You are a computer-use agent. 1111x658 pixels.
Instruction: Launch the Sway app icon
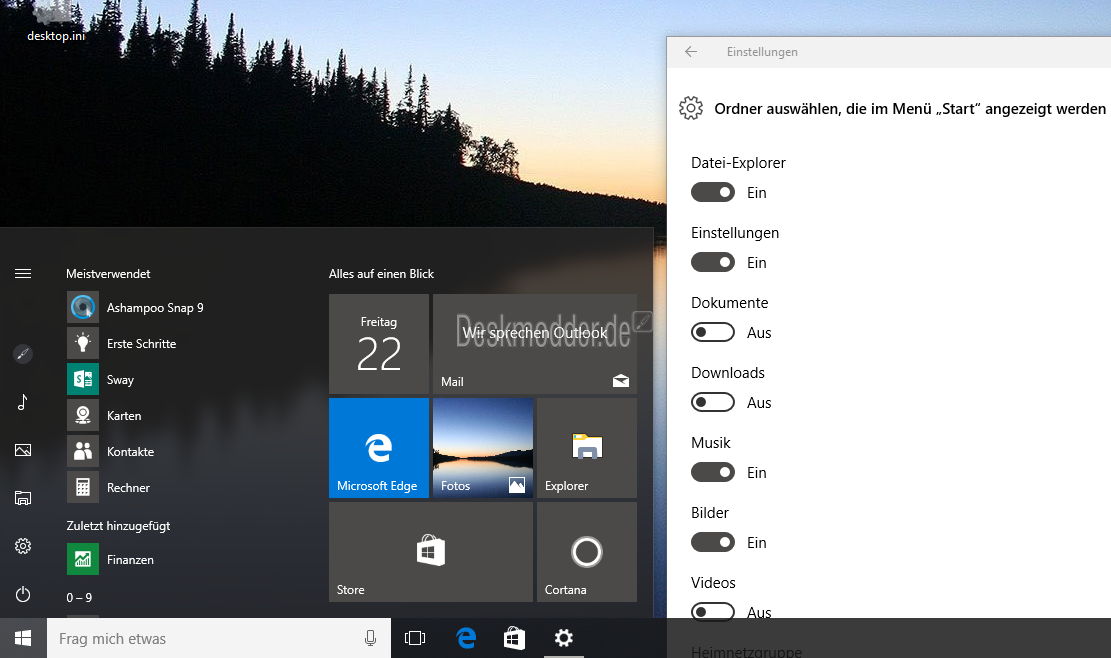click(83, 379)
